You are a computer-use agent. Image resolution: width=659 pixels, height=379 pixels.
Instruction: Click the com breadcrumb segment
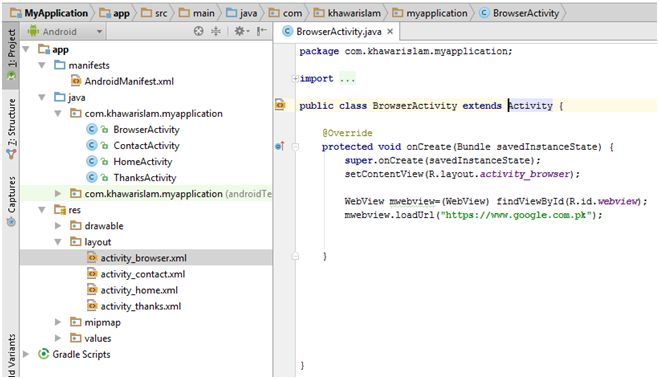(x=286, y=13)
